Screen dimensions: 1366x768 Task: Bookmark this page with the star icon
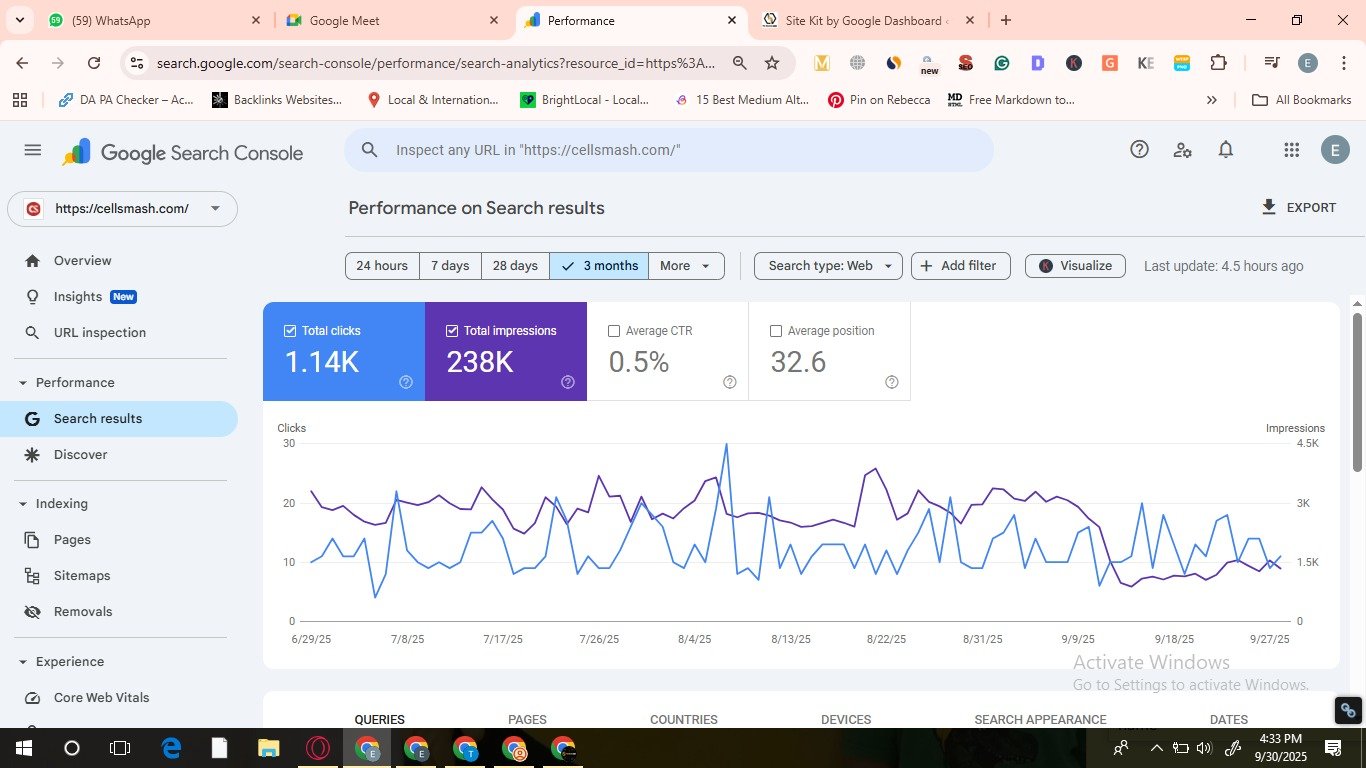tap(772, 63)
